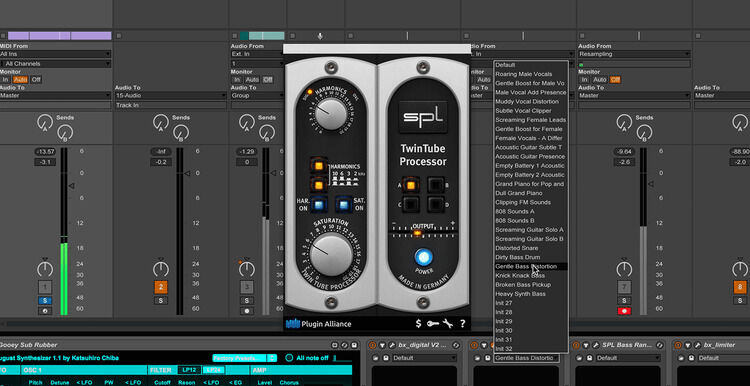Select LP24 filter button
Screen dimensions: 750x386
[x=213, y=370]
